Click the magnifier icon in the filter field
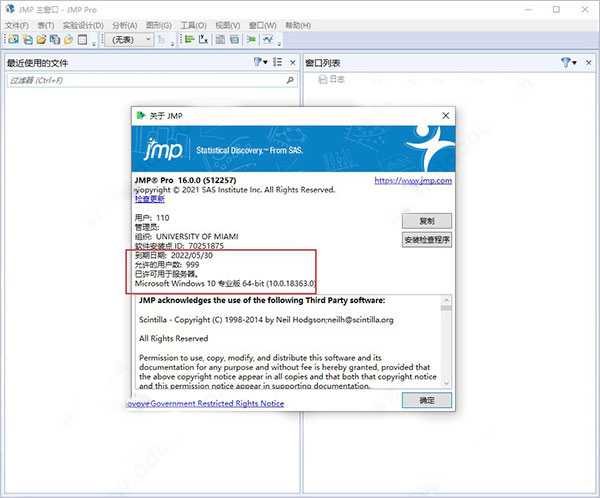 pyautogui.click(x=290, y=80)
